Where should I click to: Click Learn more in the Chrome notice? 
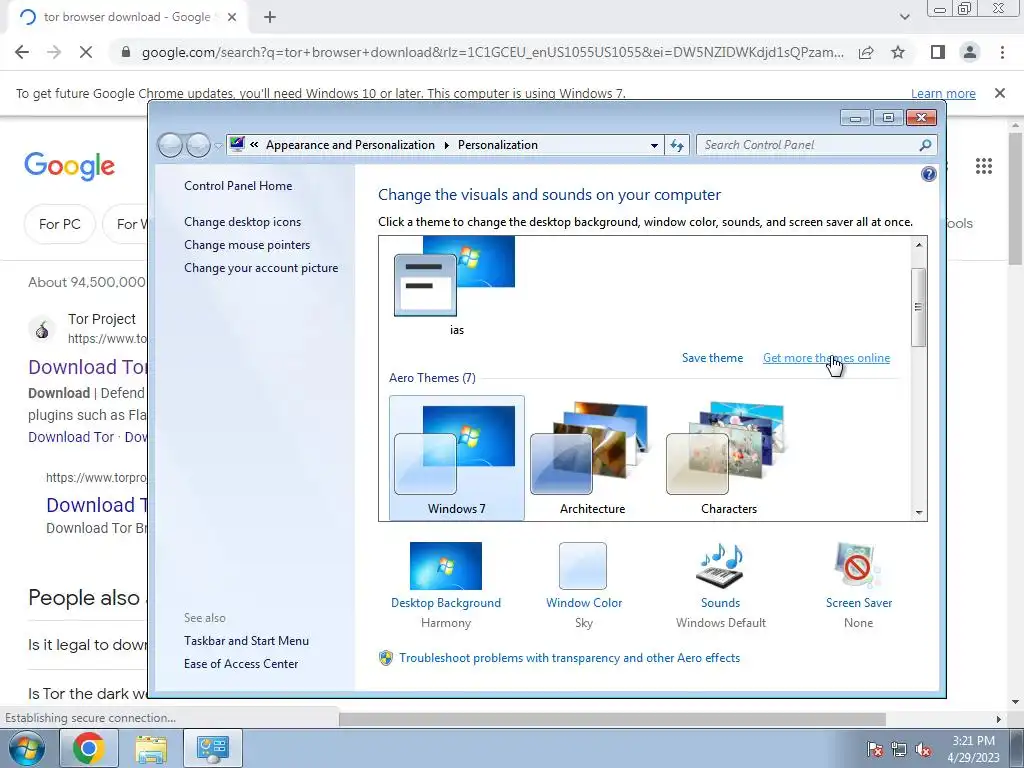tap(943, 93)
